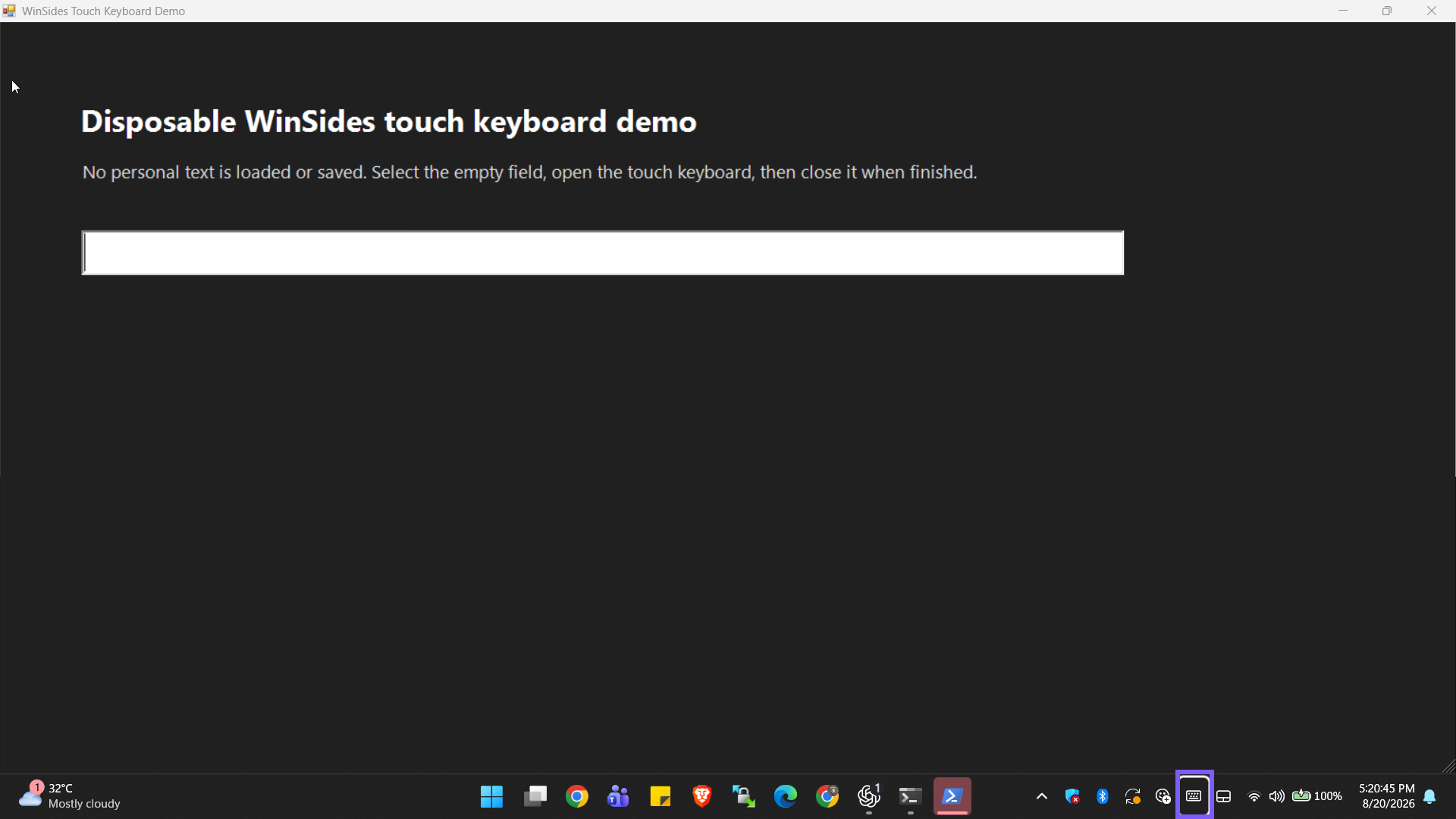Open Microsoft Teams from taskbar

click(x=618, y=796)
